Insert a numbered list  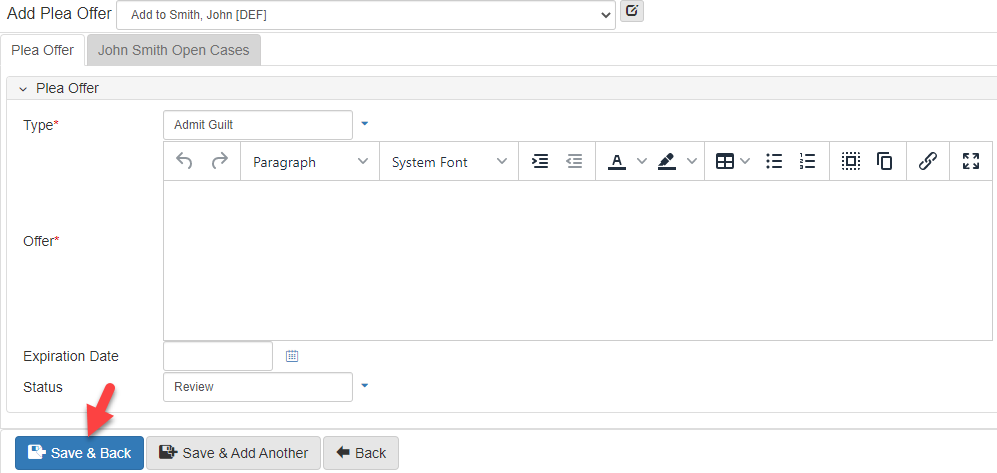pos(808,161)
